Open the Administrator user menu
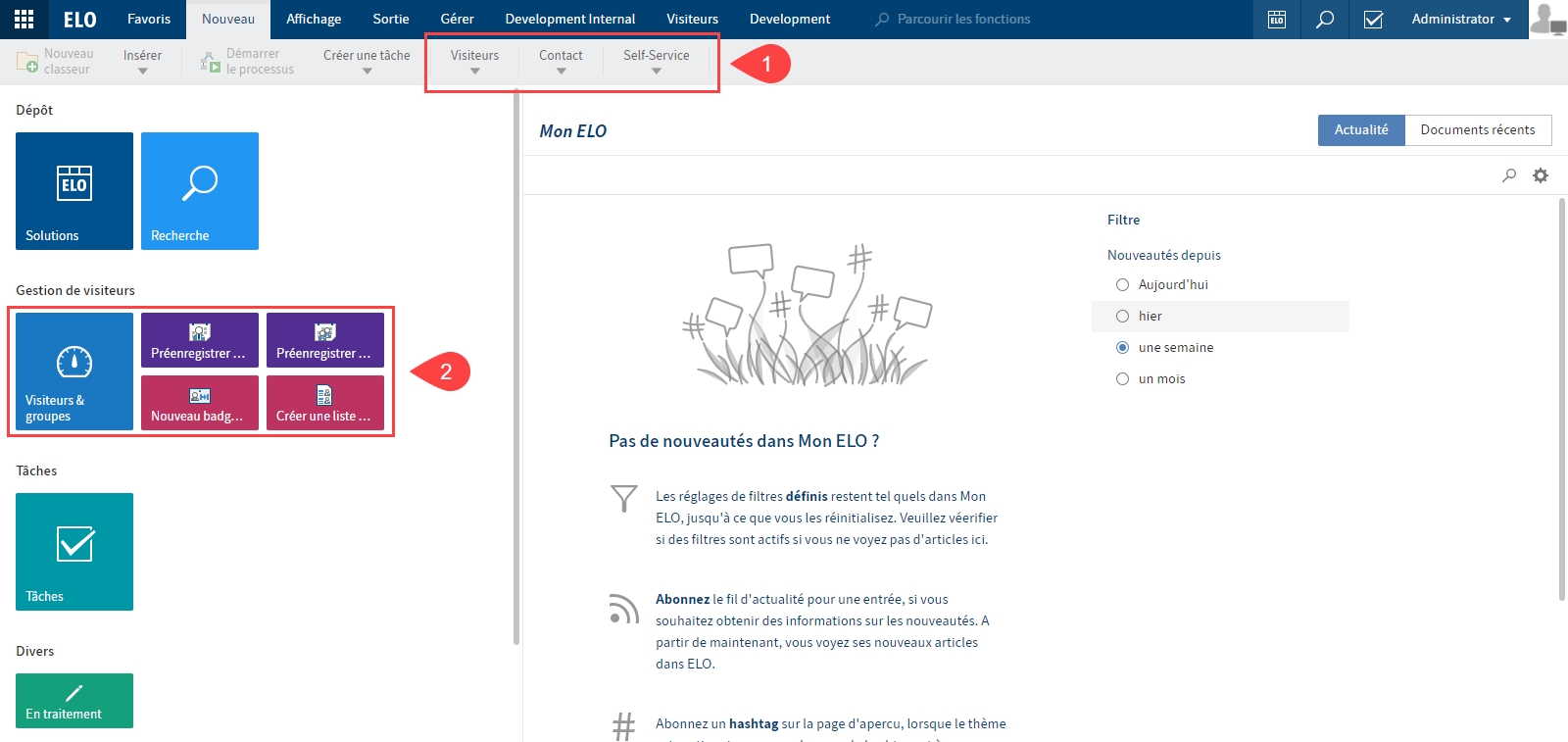This screenshot has height=742, width=1568. (1461, 20)
